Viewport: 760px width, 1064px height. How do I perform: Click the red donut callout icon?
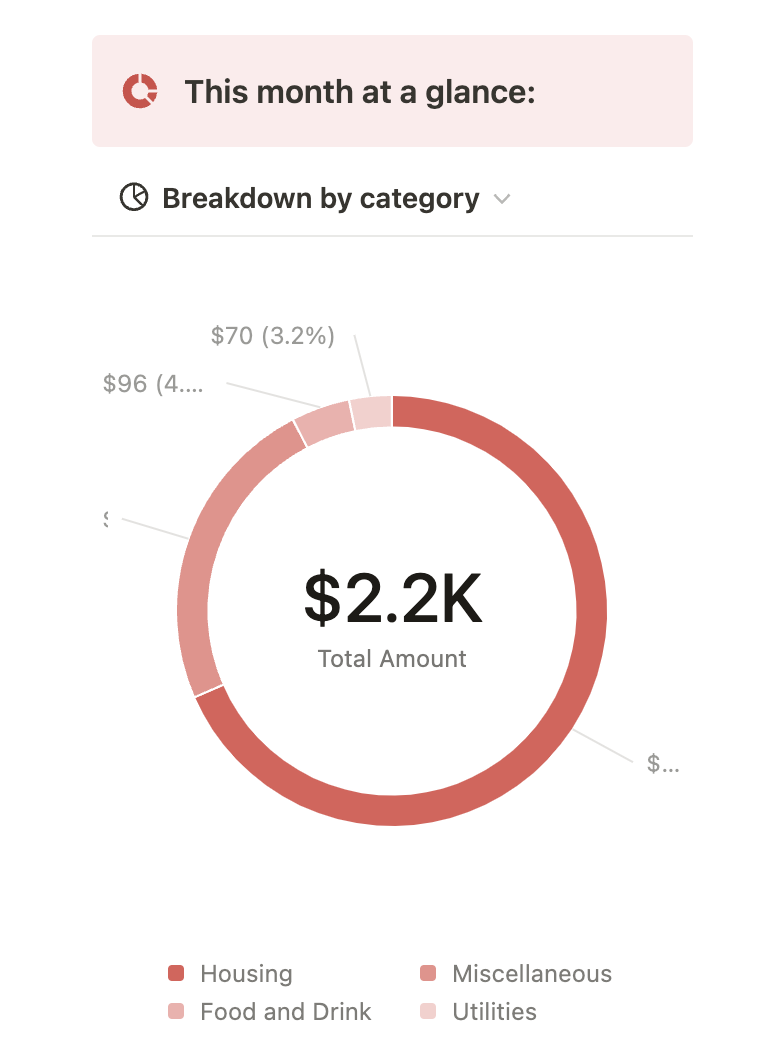(140, 92)
